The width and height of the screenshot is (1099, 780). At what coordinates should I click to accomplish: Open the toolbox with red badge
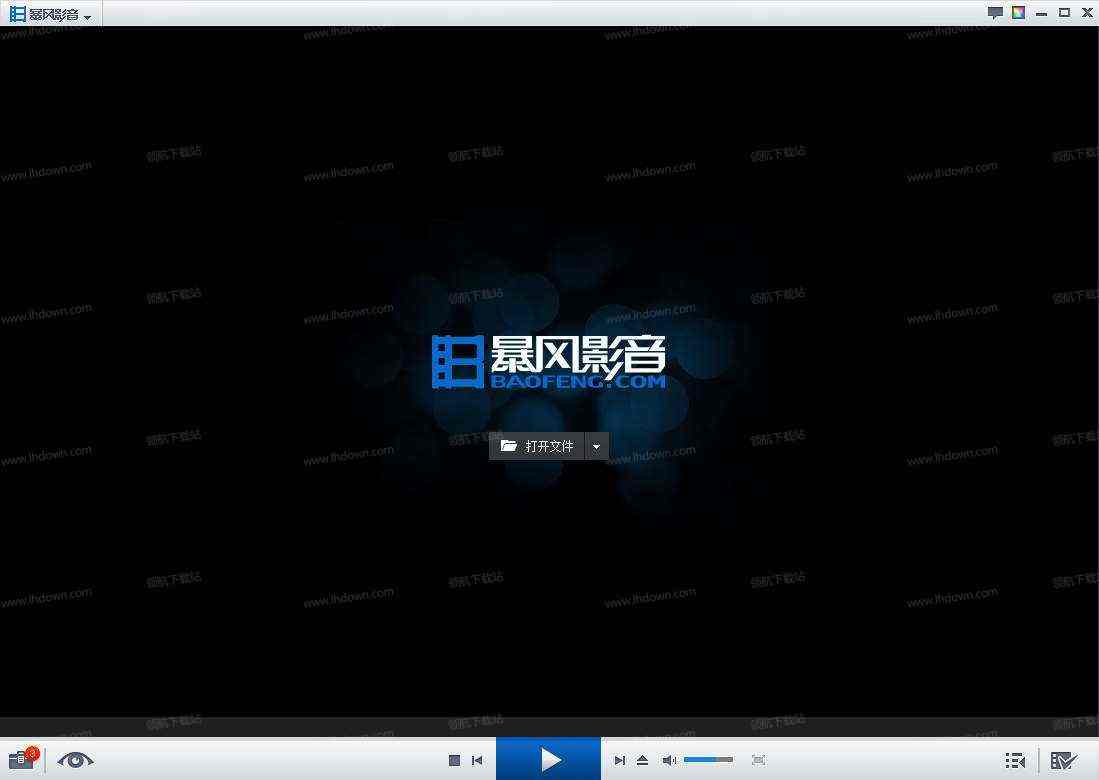click(x=22, y=760)
